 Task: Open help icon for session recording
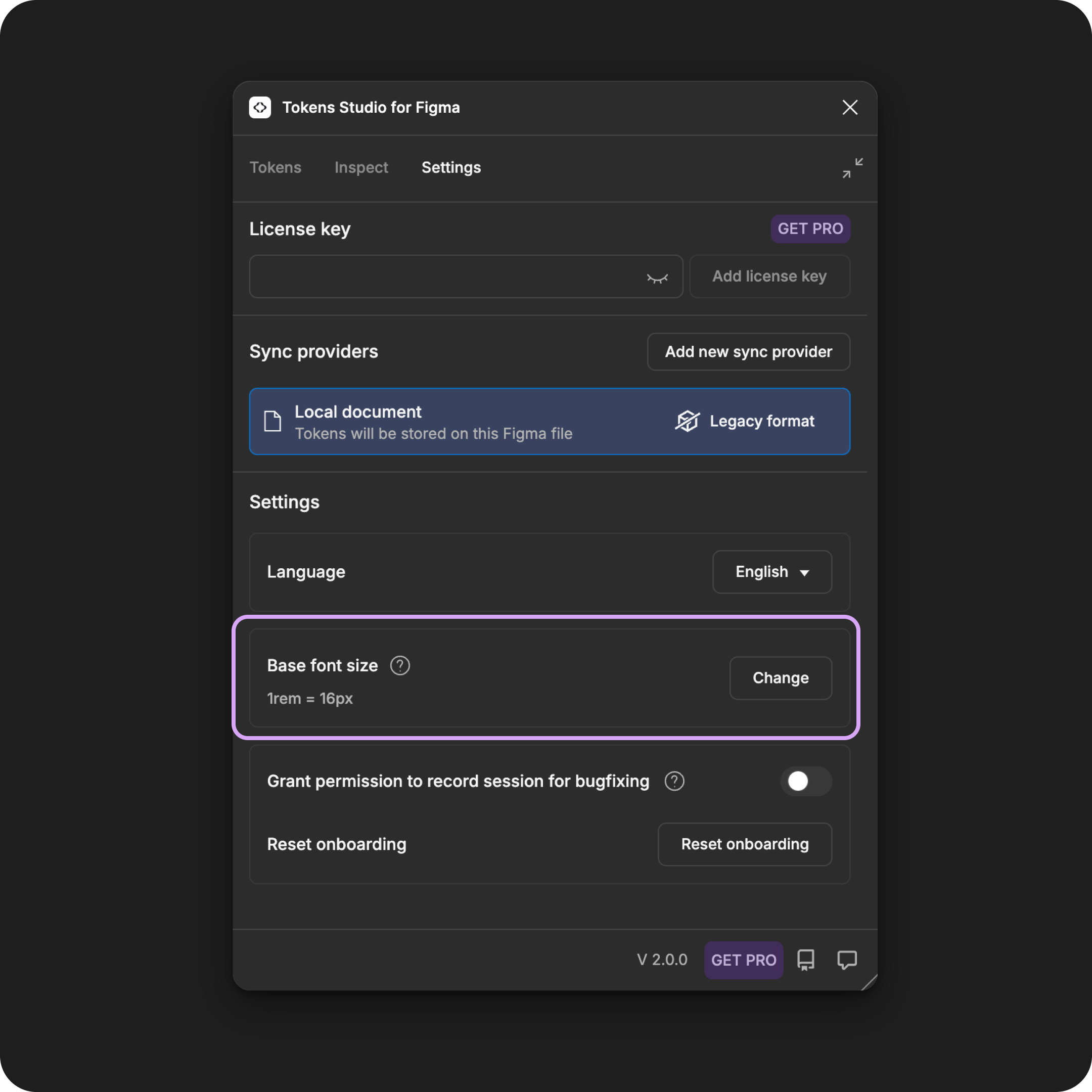674,781
